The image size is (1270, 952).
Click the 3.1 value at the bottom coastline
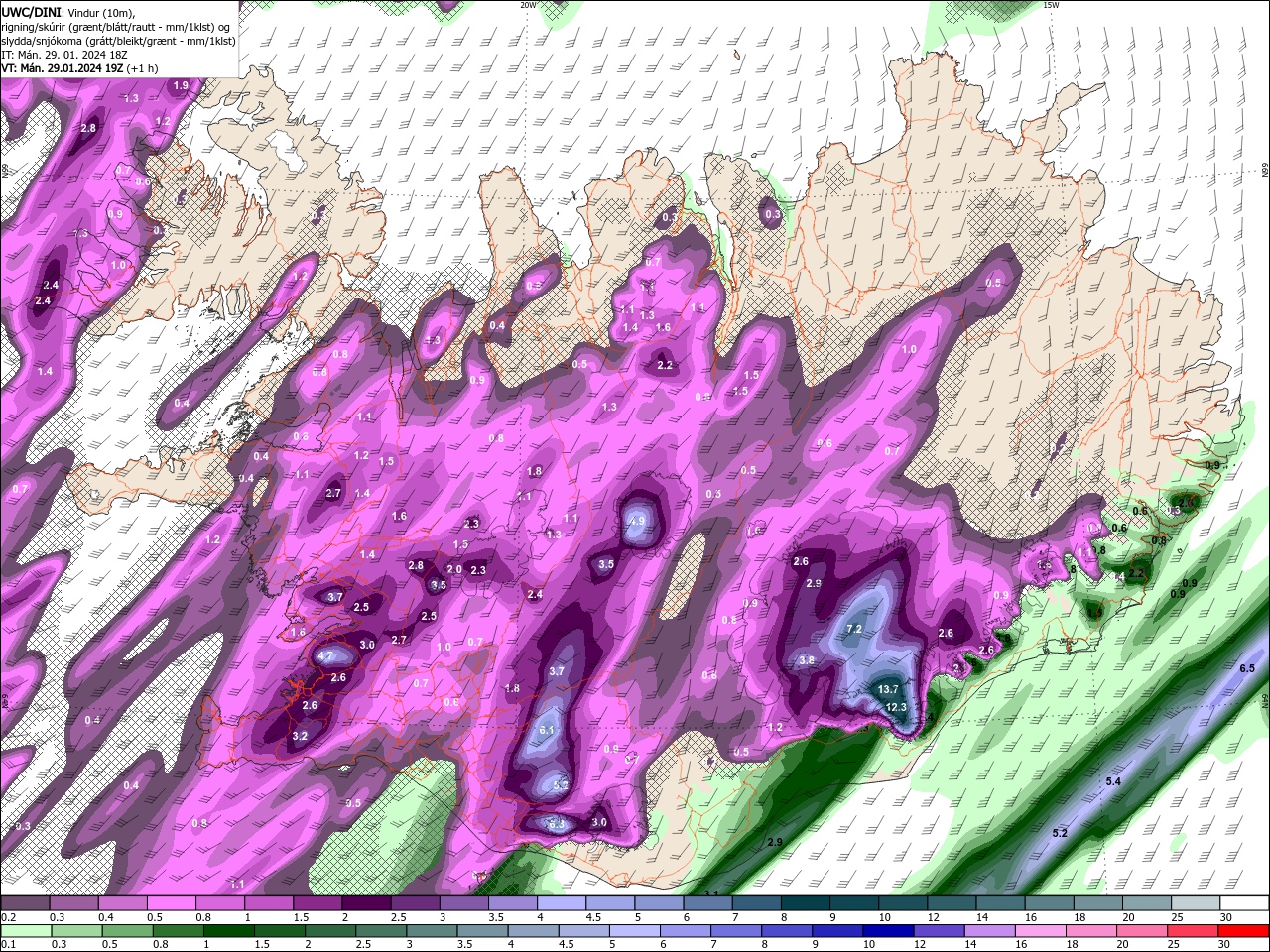coord(710,893)
